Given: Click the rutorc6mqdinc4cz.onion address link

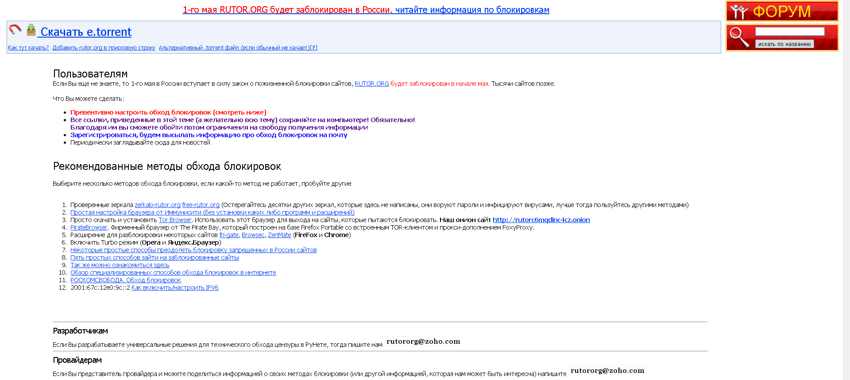Looking at the screenshot, I should click(x=541, y=220).
